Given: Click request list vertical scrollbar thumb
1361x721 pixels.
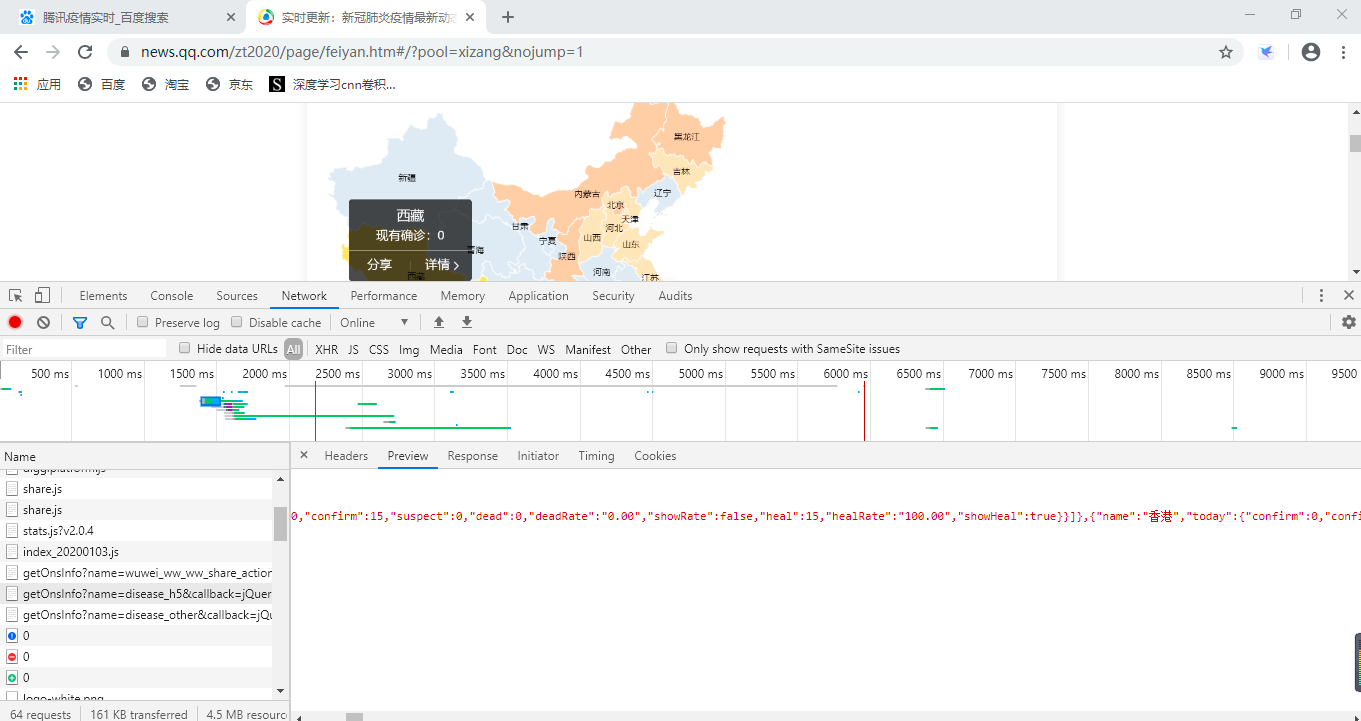Looking at the screenshot, I should click(x=280, y=523).
